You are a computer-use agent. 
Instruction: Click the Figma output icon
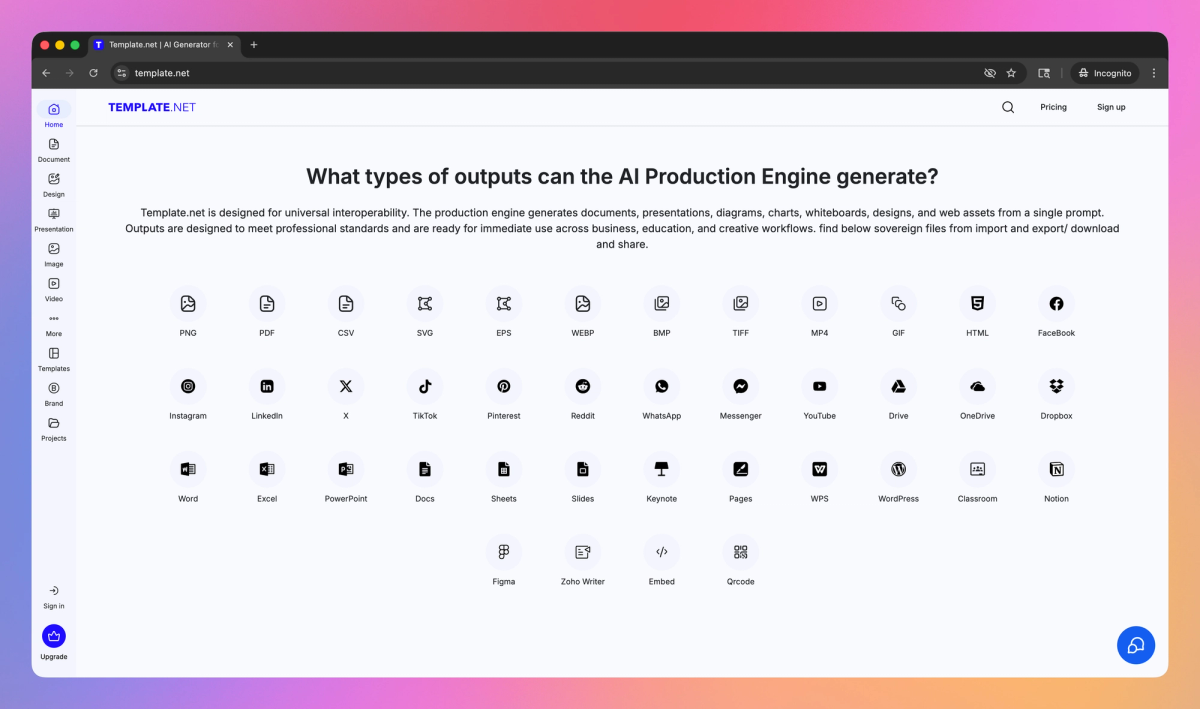click(x=503, y=552)
